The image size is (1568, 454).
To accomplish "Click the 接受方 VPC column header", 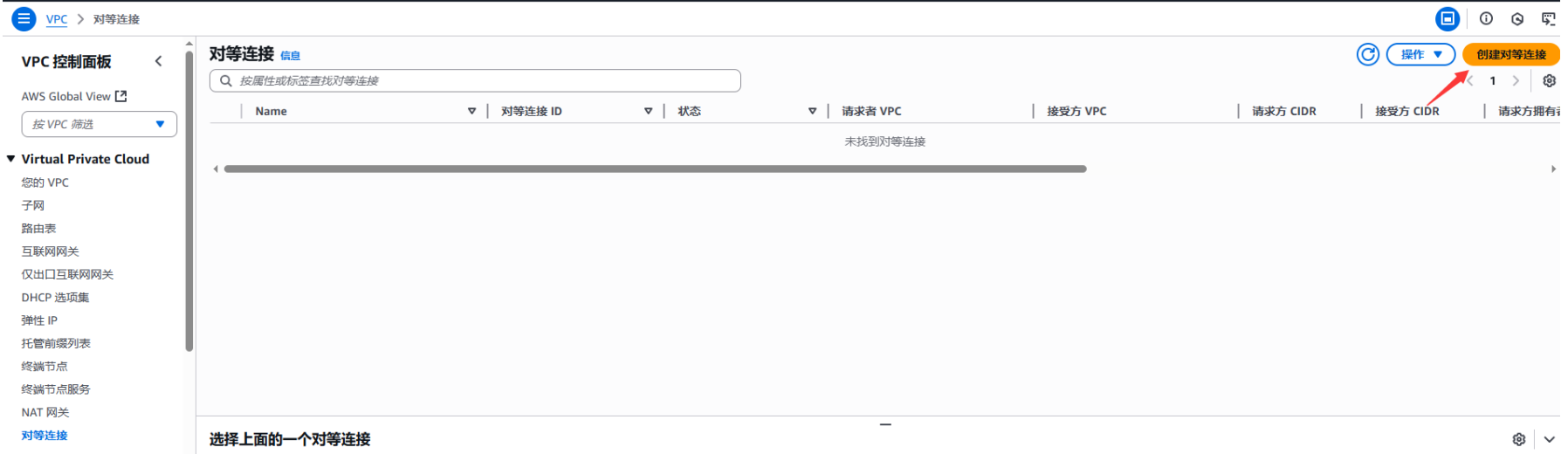I will 1076,111.
